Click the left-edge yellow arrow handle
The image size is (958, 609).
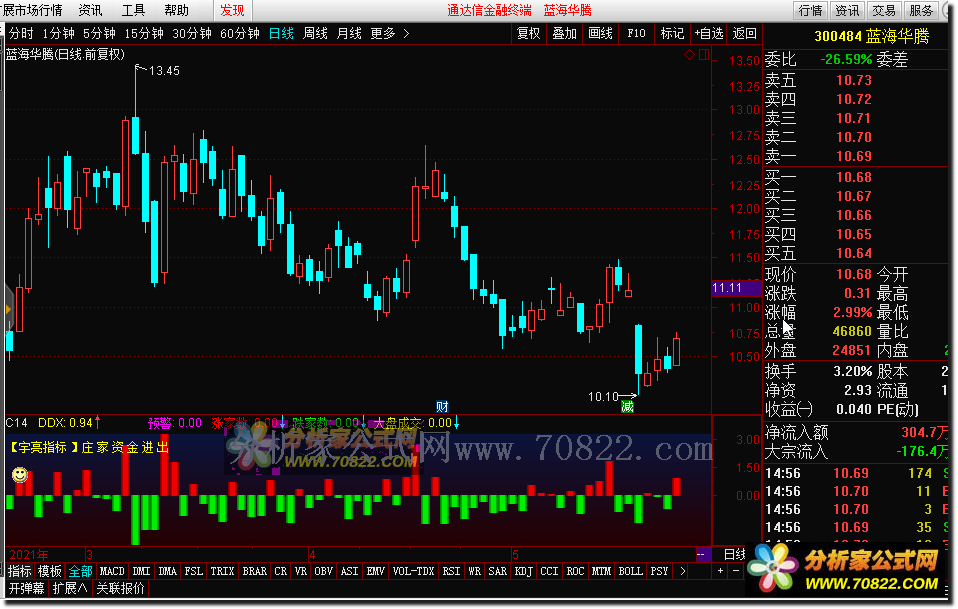click(x=8, y=310)
